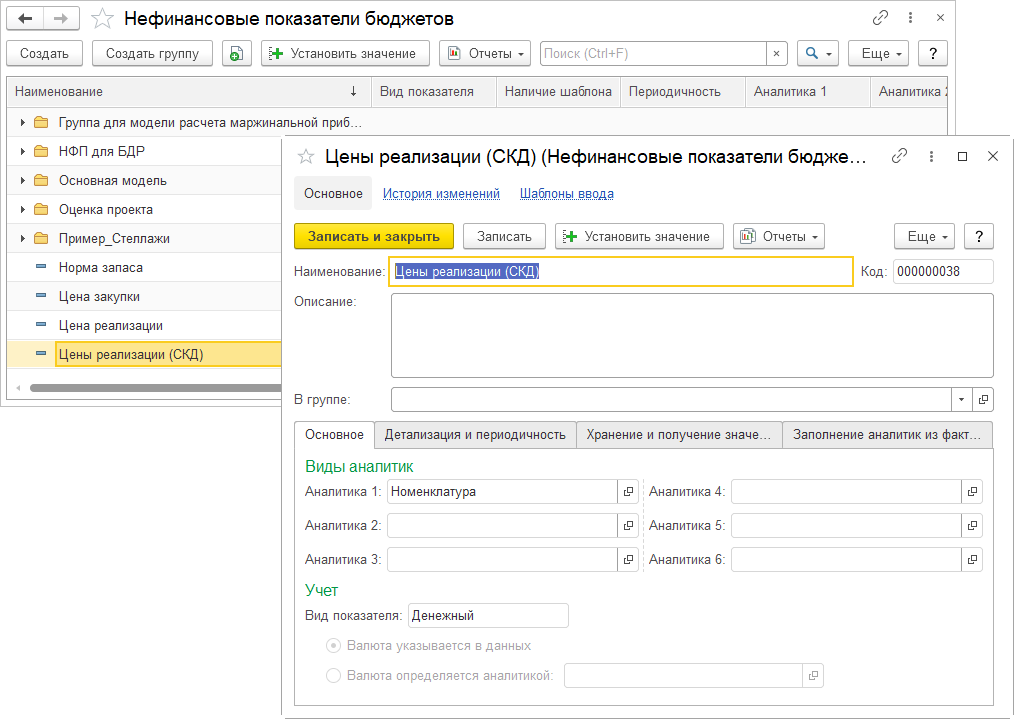The image size is (1016, 722).
Task: Open the В группе dropdown arrow
Action: click(961, 400)
